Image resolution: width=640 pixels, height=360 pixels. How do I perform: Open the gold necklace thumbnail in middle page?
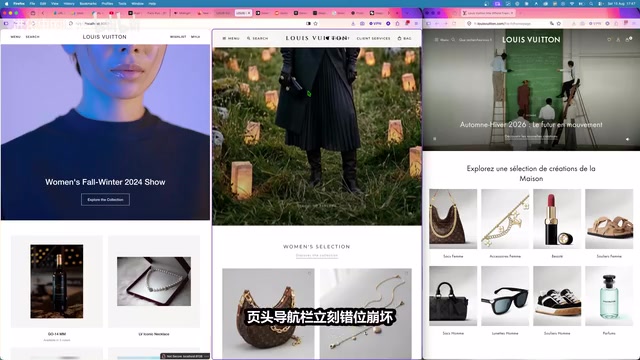[x=366, y=313]
